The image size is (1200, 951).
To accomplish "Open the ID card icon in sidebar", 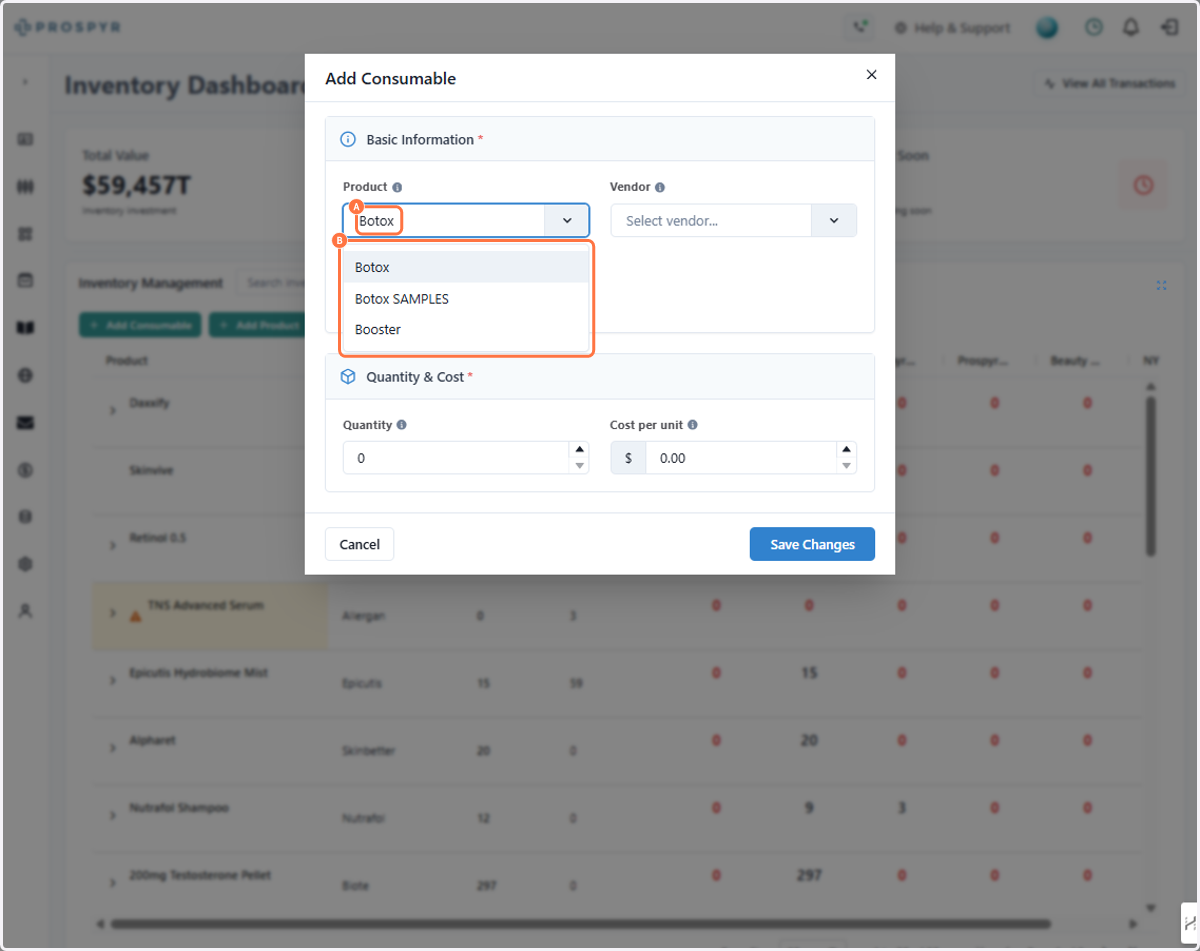I will coord(26,140).
